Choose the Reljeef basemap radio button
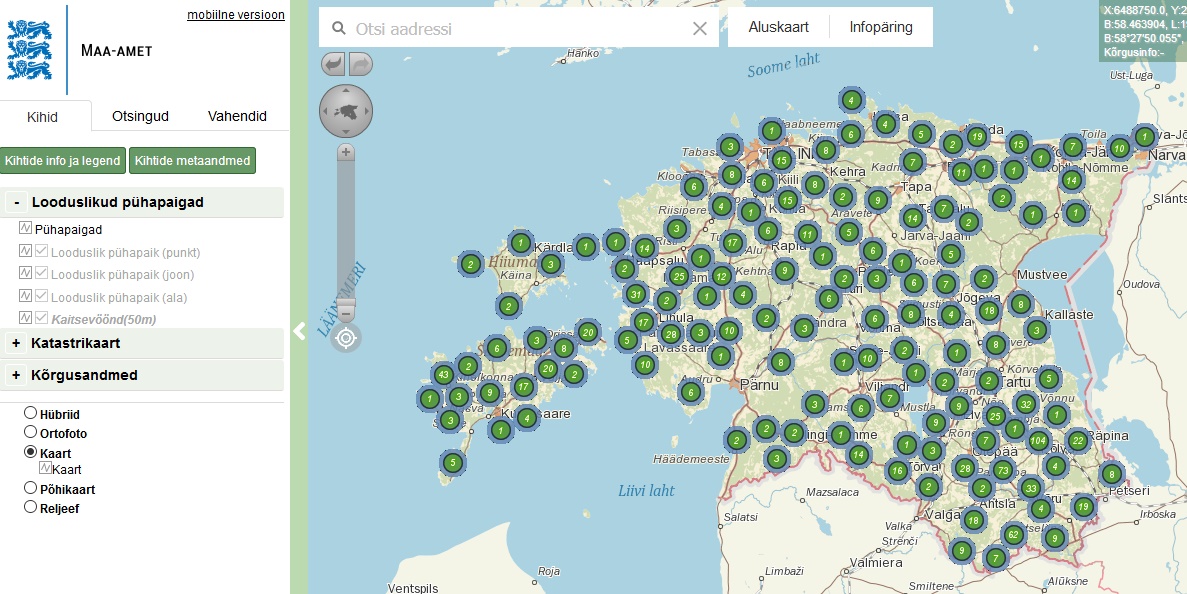This screenshot has width=1187, height=594. 31,507
